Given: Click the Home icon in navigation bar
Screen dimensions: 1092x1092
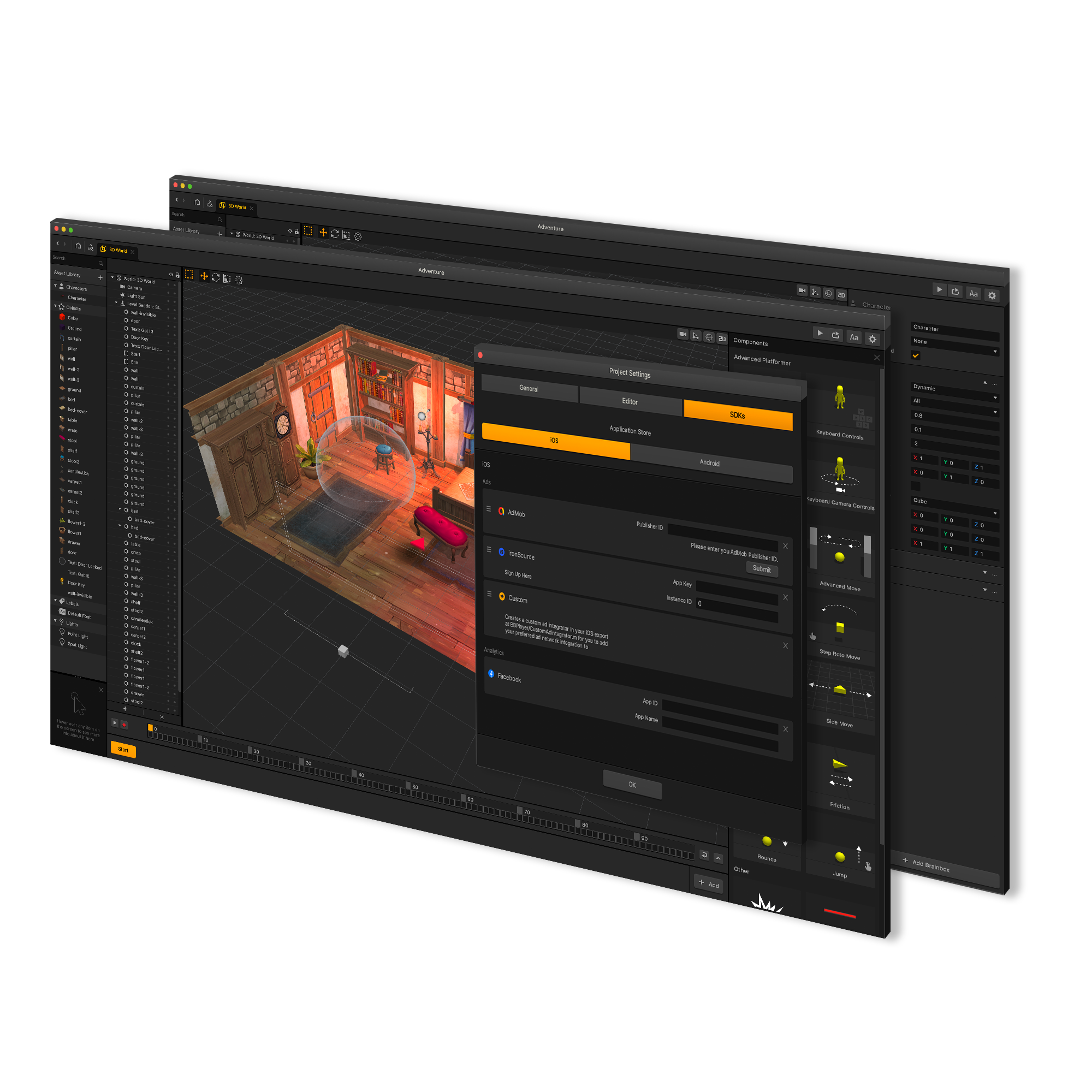Looking at the screenshot, I should tap(78, 246).
